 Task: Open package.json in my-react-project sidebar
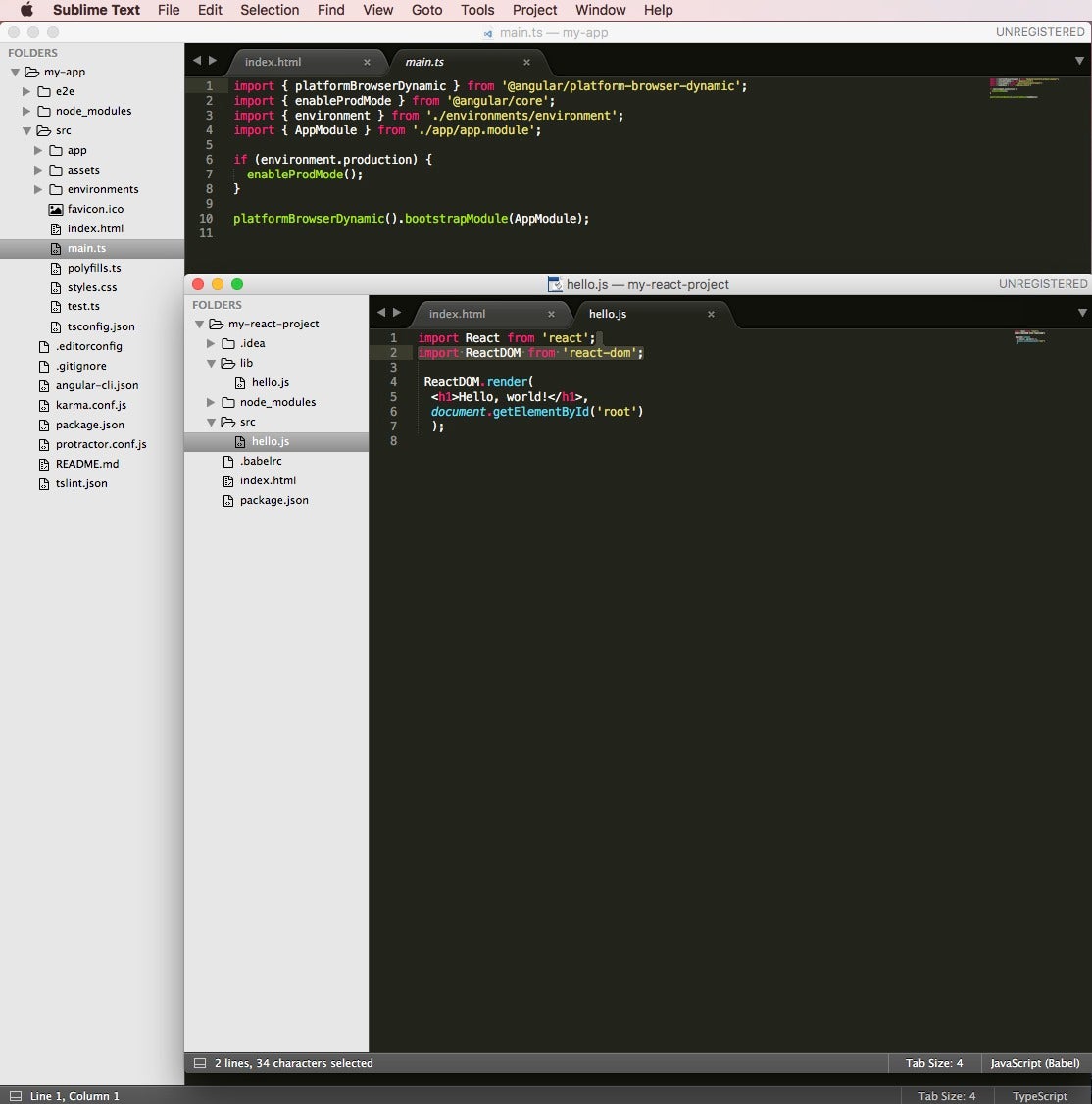click(273, 500)
